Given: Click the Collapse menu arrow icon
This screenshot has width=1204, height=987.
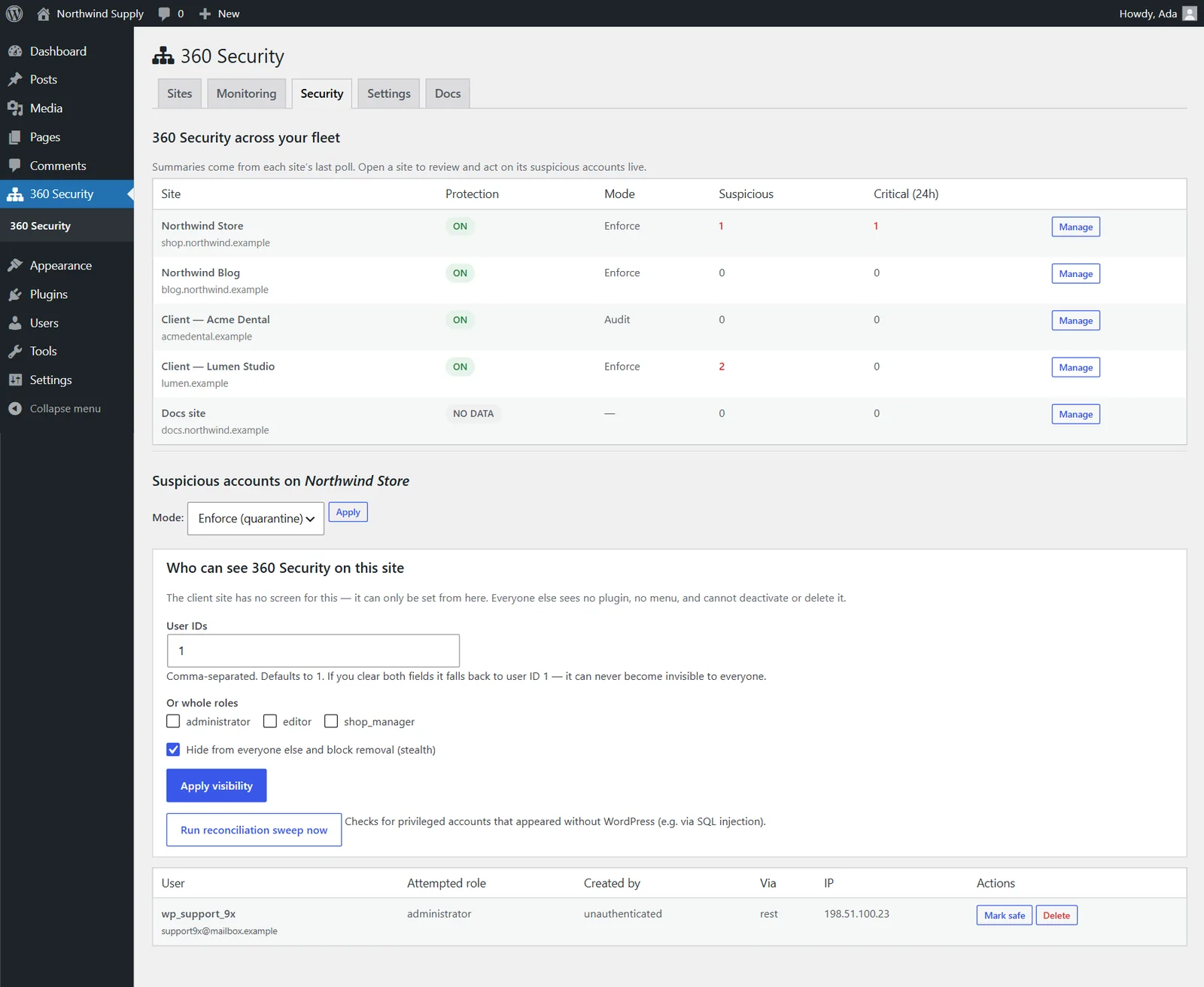Looking at the screenshot, I should (15, 409).
